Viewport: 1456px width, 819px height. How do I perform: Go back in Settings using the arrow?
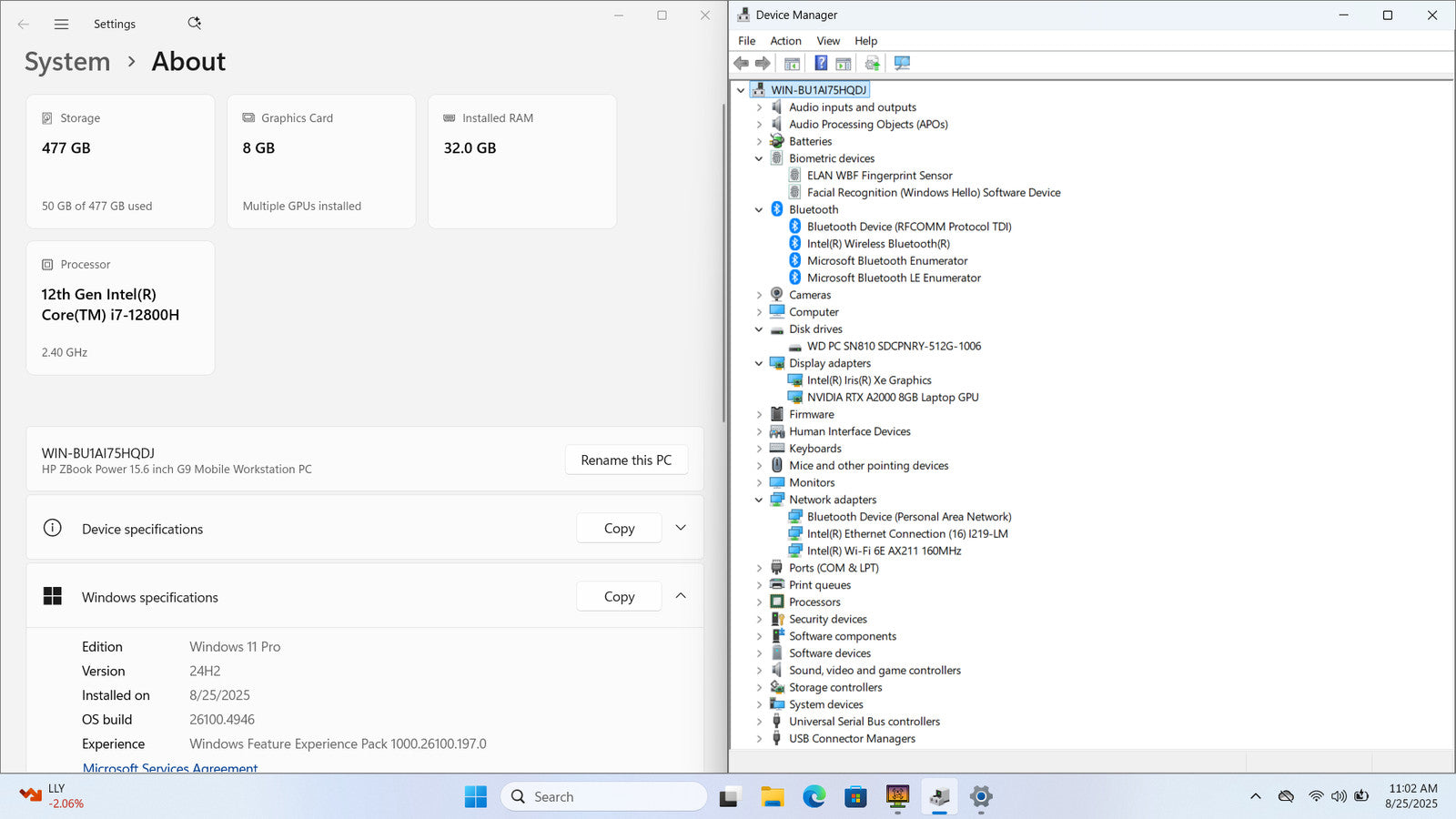click(x=24, y=25)
